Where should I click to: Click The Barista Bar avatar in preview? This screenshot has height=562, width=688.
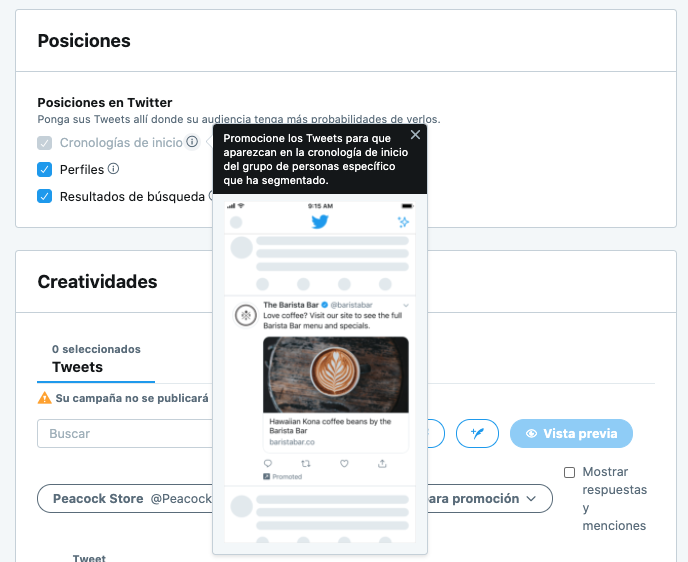tap(245, 315)
